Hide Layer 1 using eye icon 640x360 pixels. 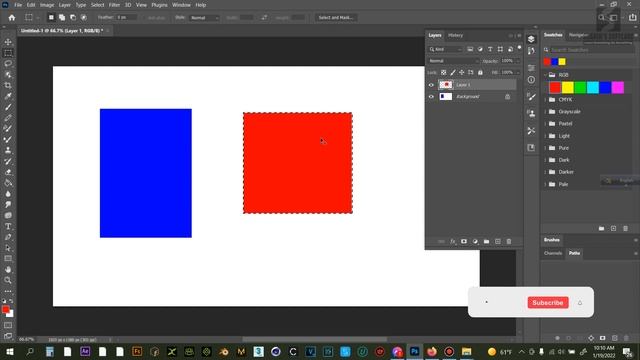(x=431, y=85)
